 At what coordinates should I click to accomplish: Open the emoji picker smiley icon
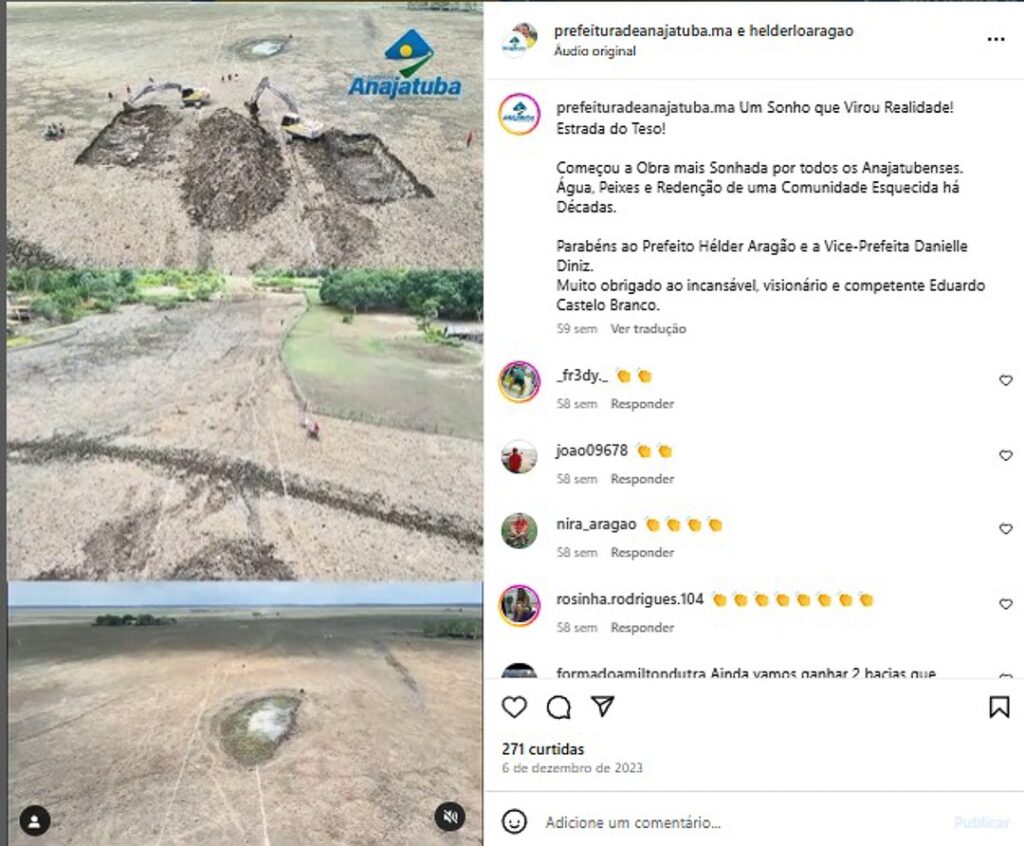pos(514,821)
